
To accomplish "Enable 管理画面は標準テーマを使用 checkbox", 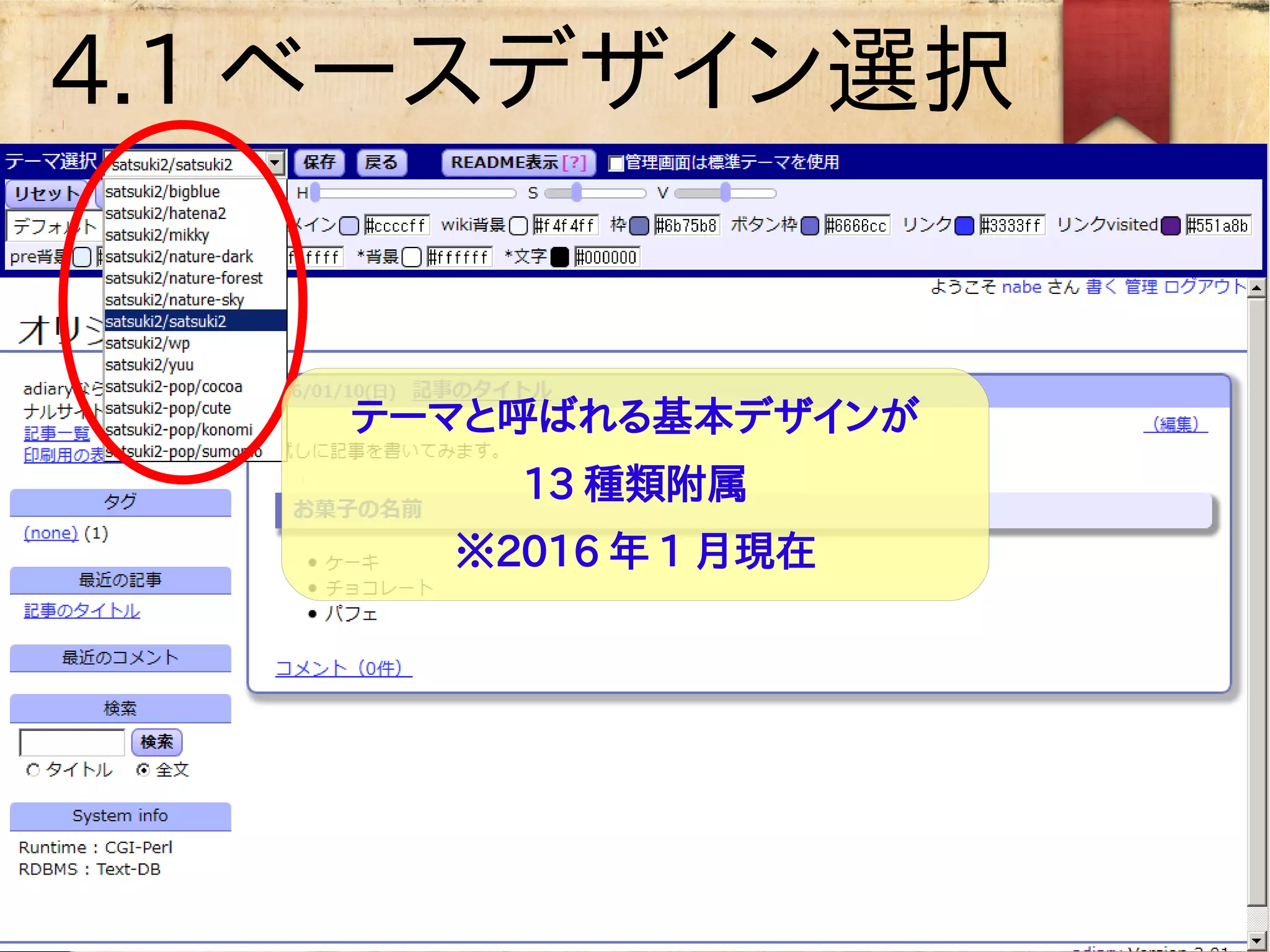I will tap(615, 163).
